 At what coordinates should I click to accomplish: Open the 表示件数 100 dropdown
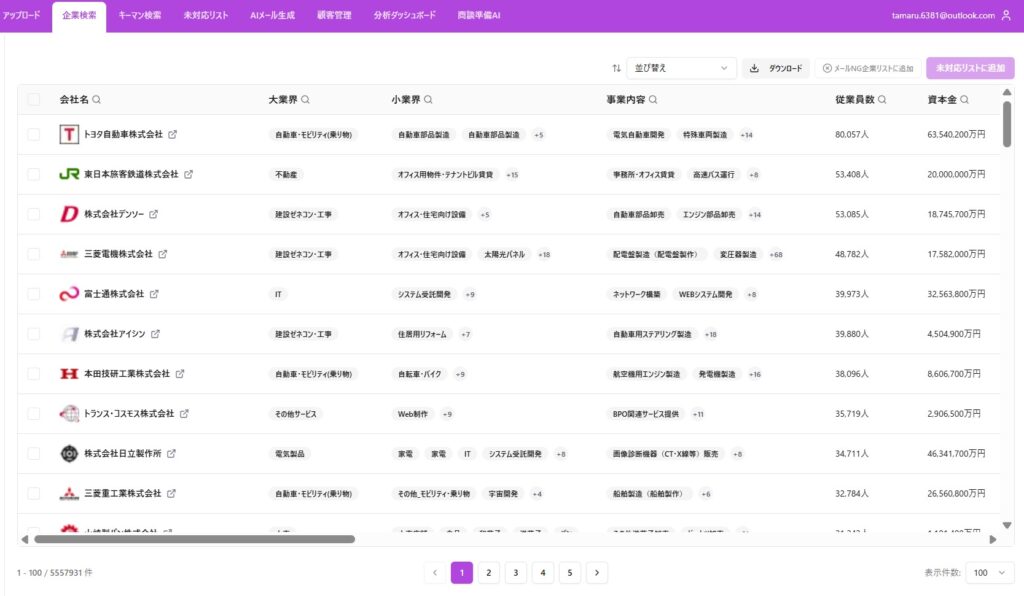pos(989,572)
